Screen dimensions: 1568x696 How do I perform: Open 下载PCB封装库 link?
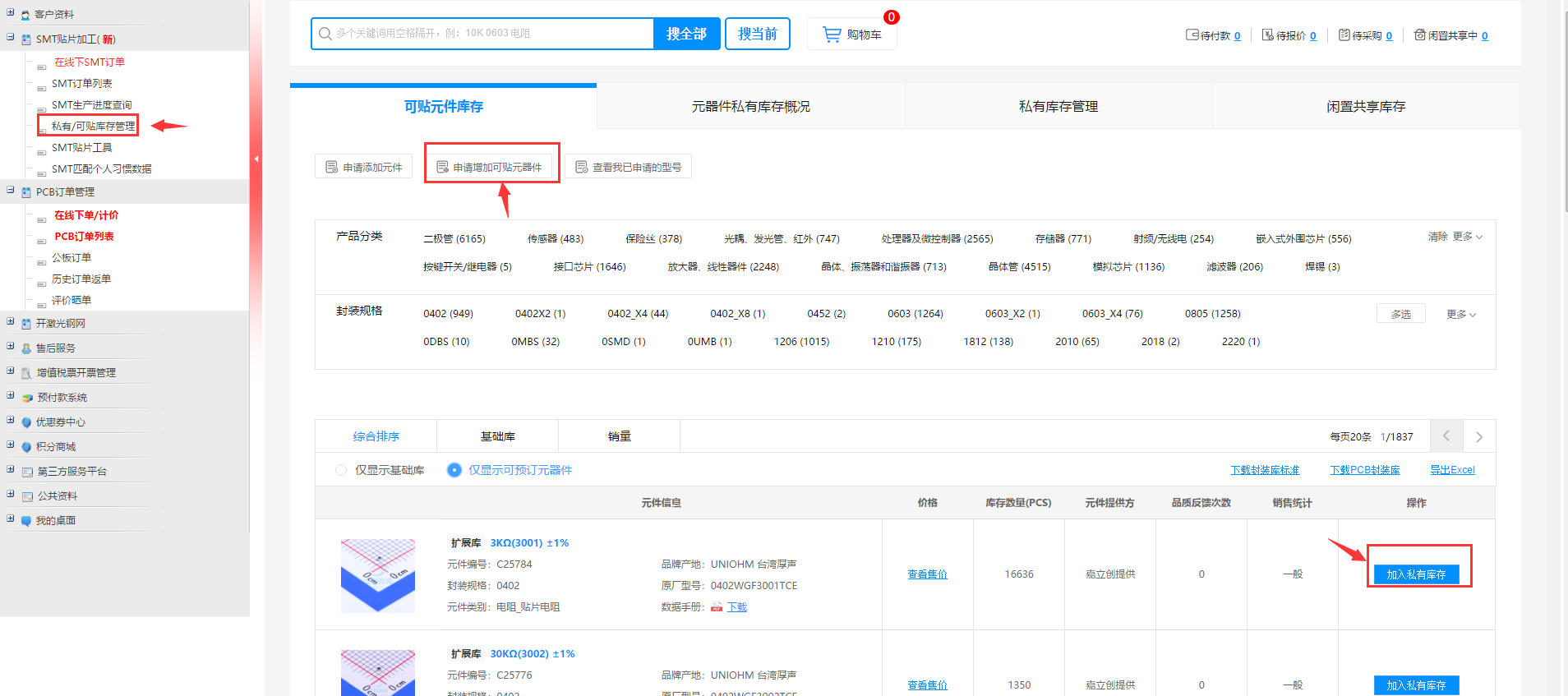pyautogui.click(x=1365, y=470)
